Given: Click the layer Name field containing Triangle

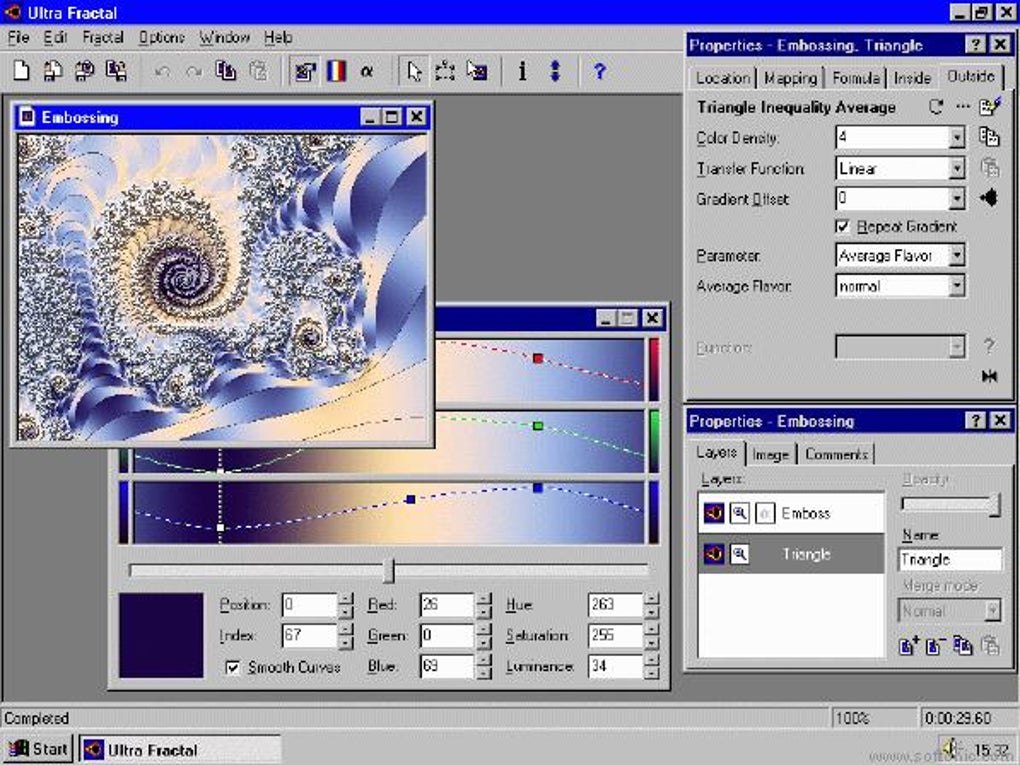Looking at the screenshot, I should [x=950, y=560].
